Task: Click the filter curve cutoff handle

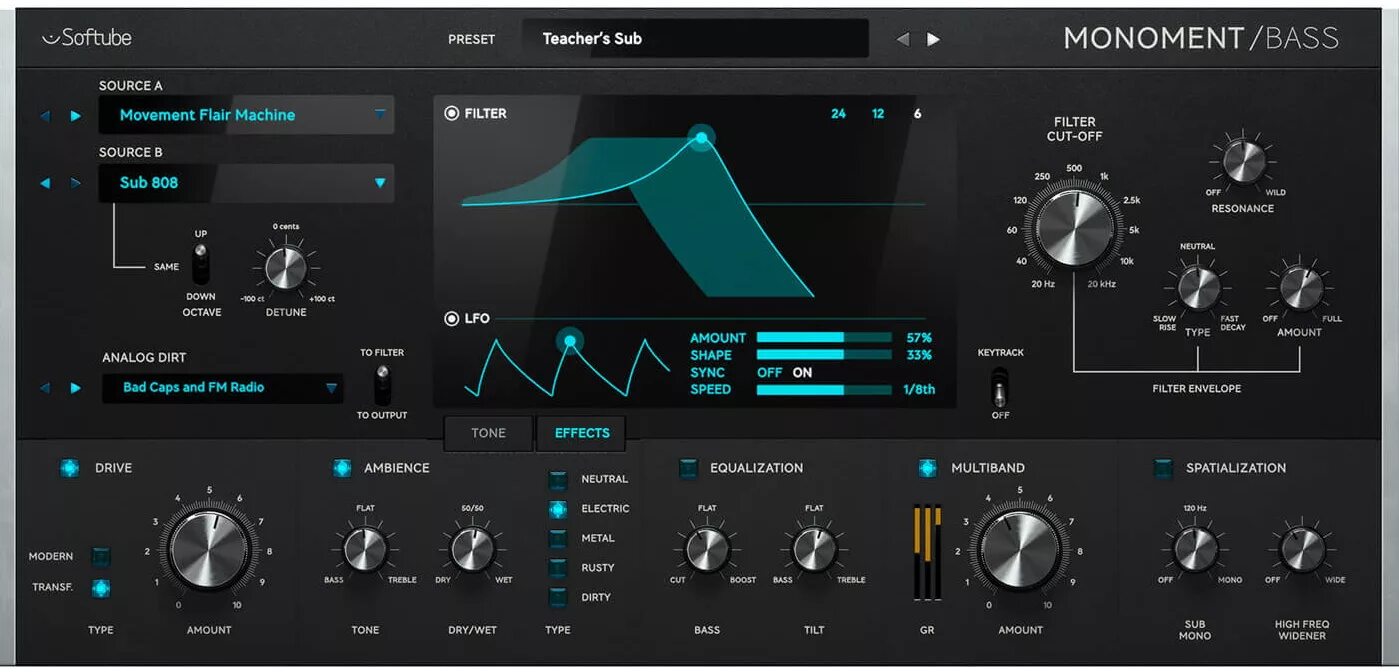Action: coord(701,138)
